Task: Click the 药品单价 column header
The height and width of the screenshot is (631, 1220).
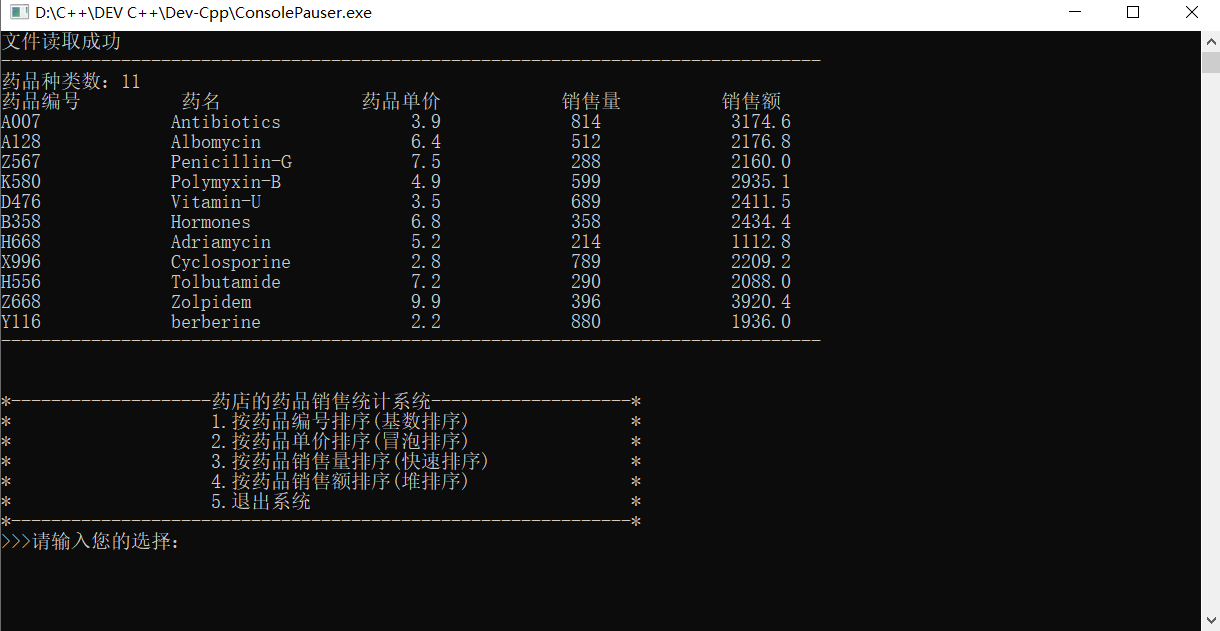Action: click(x=401, y=102)
